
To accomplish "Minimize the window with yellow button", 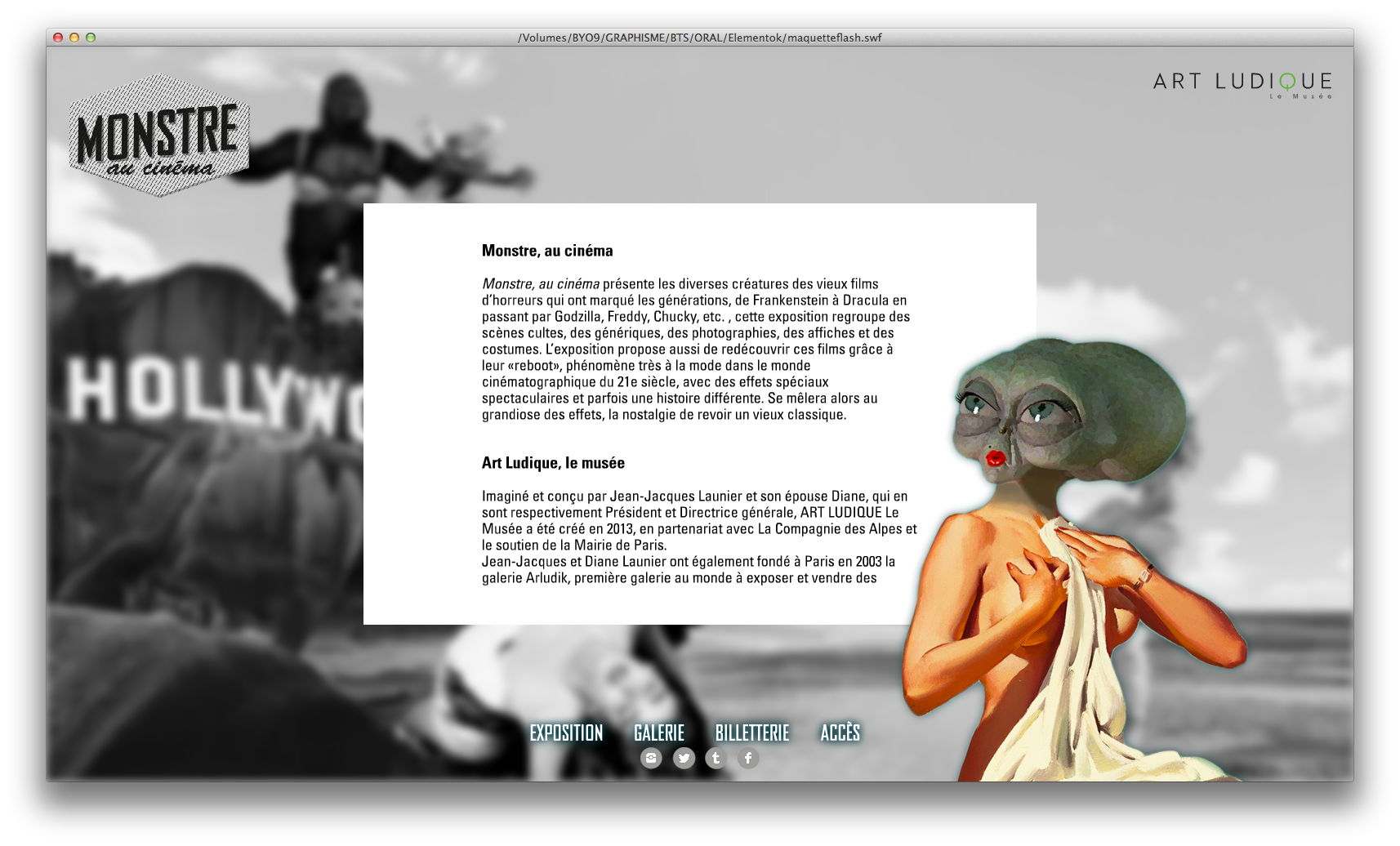I will (74, 38).
